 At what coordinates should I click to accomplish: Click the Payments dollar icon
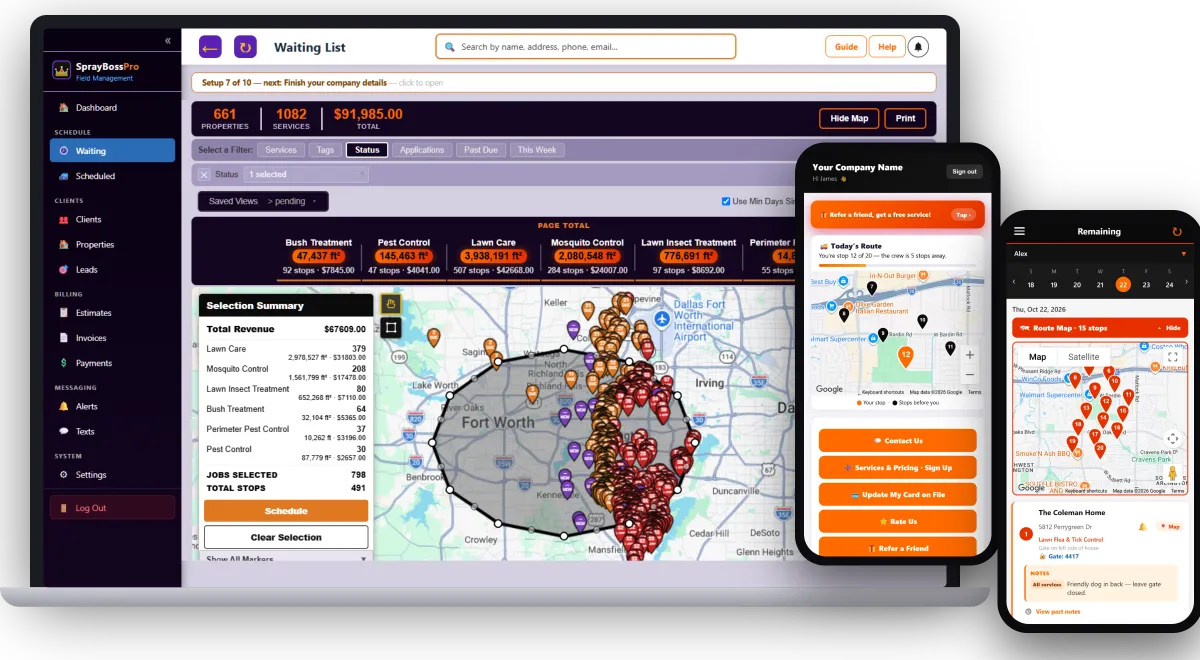point(64,363)
